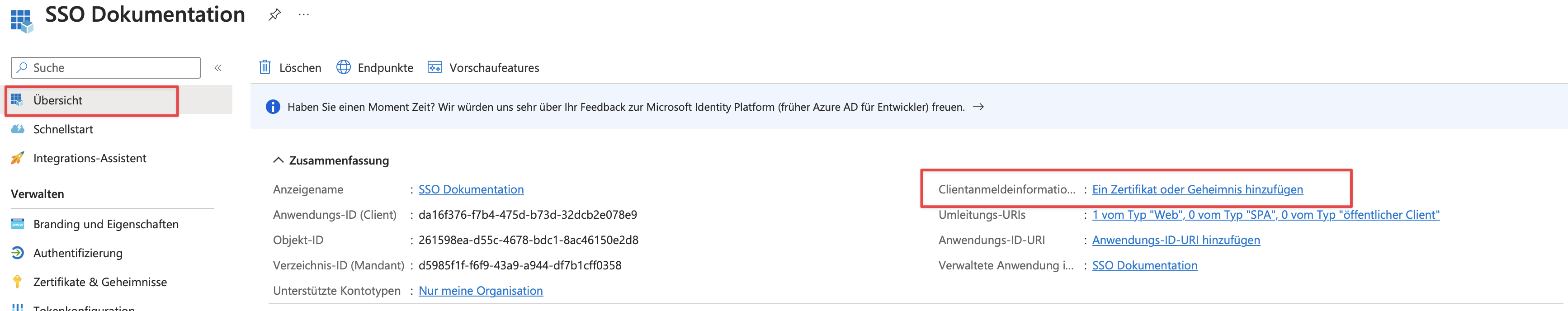Open Nur meine Organisation link
Screen dimensions: 1568x311
480,290
